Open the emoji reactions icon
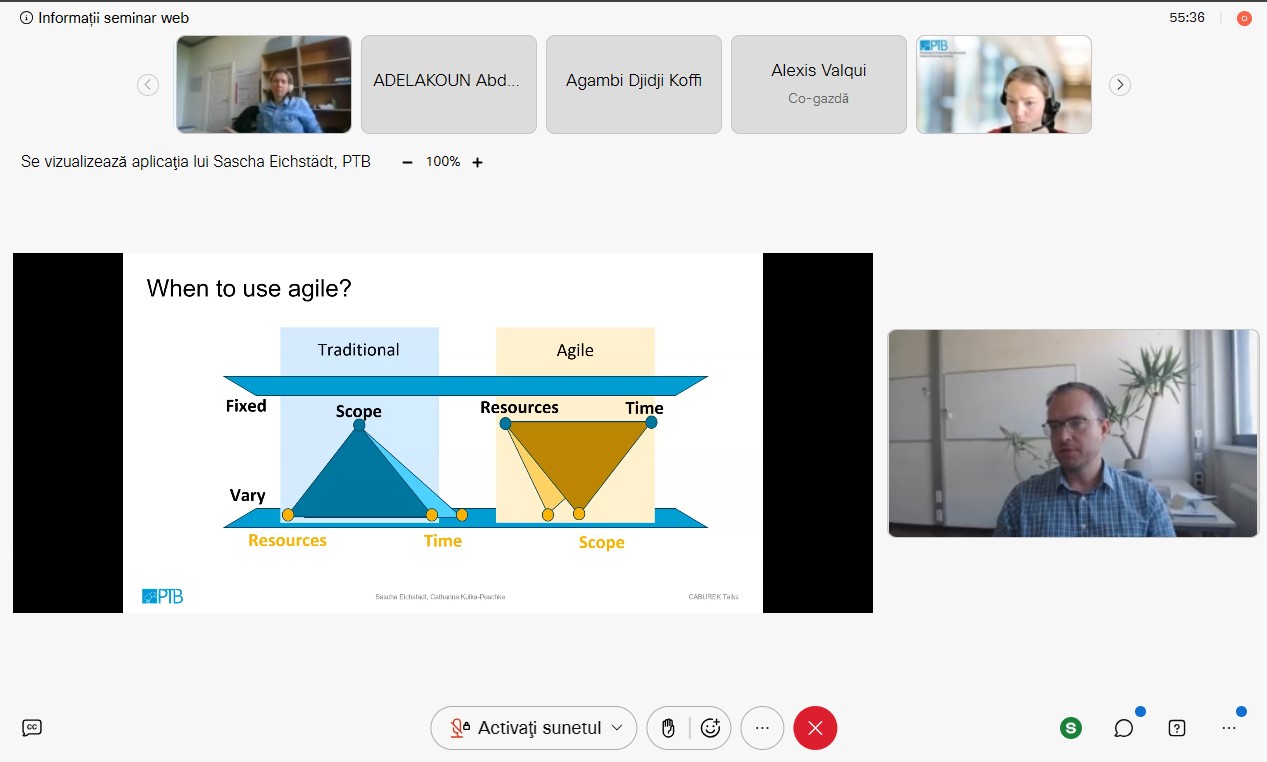The image size is (1267, 762). (x=710, y=728)
